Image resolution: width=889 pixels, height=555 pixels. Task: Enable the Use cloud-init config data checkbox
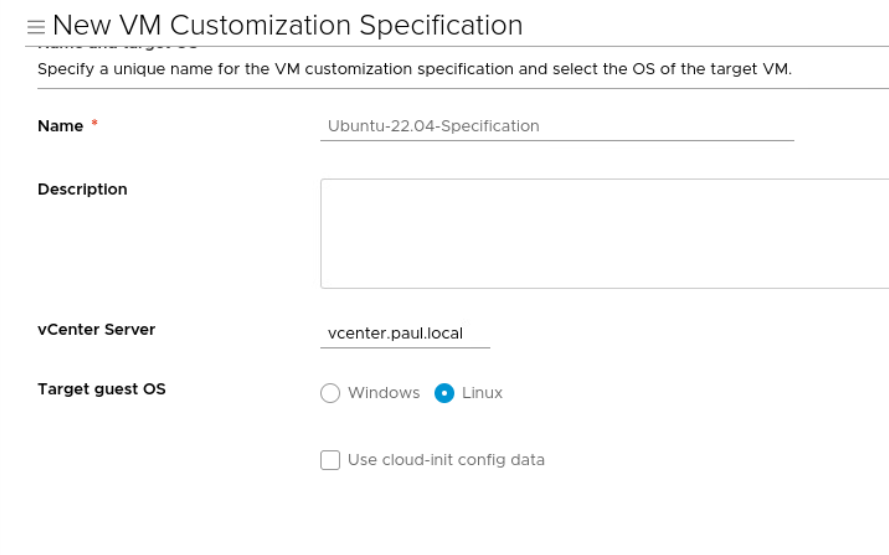(330, 460)
